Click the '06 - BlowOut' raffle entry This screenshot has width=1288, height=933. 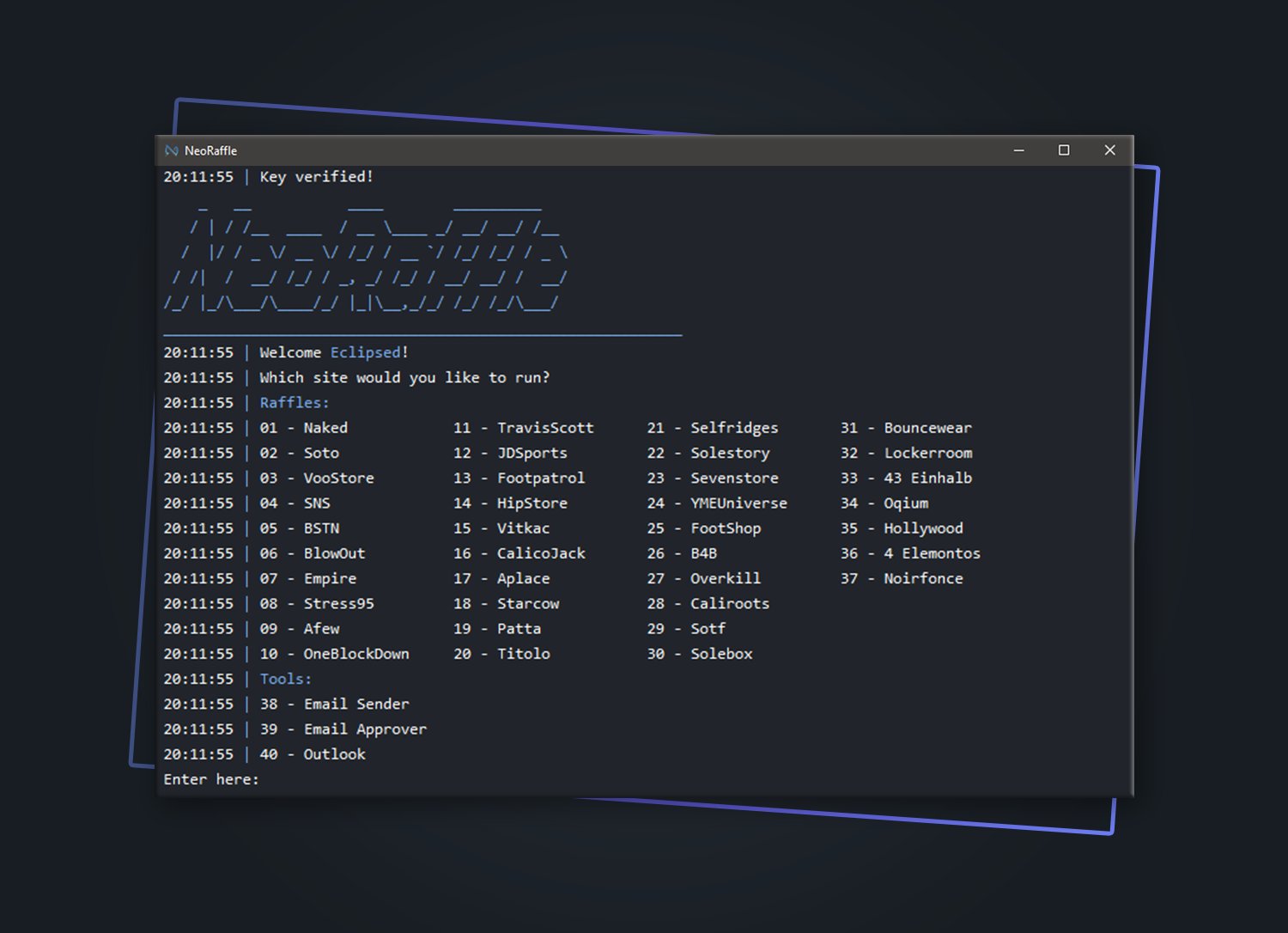click(x=313, y=553)
